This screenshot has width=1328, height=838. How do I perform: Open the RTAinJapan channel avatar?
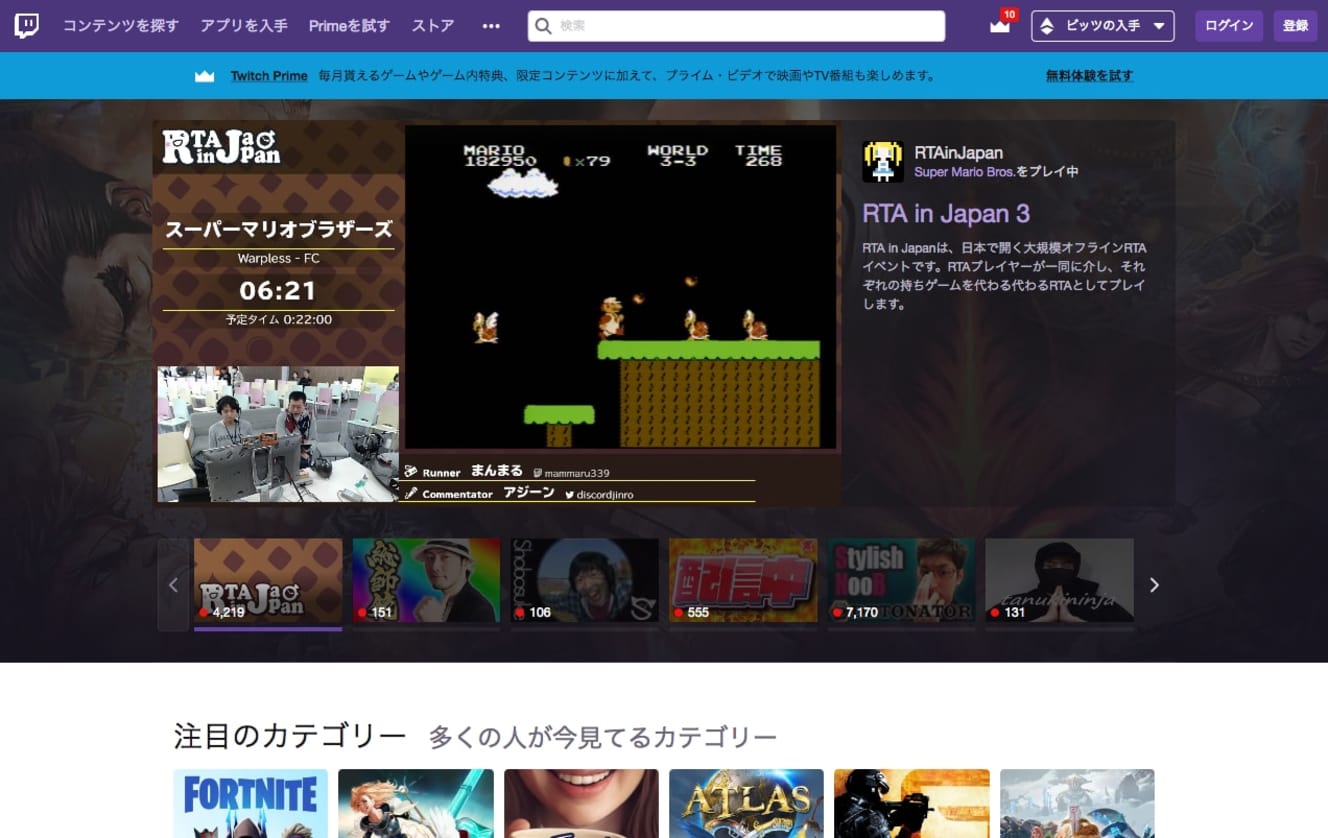[x=883, y=161]
